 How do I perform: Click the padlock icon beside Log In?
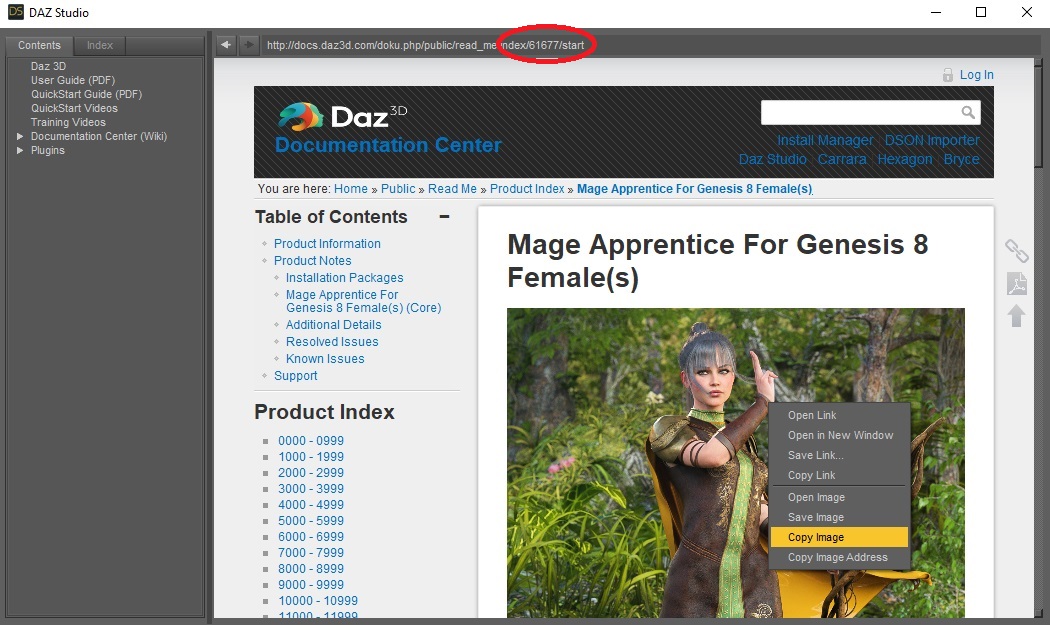pos(947,74)
